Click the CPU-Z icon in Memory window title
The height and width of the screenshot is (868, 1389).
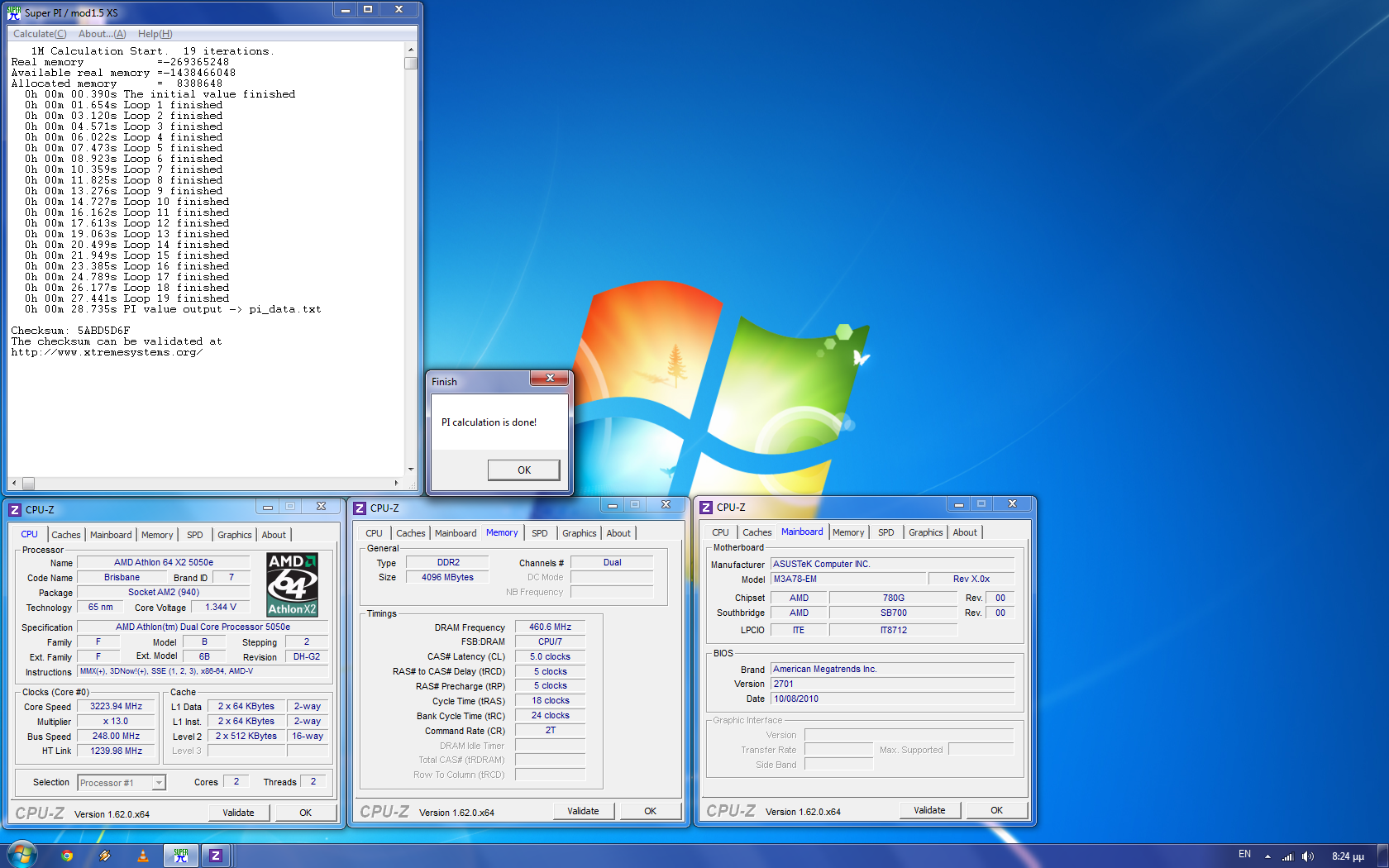[360, 508]
